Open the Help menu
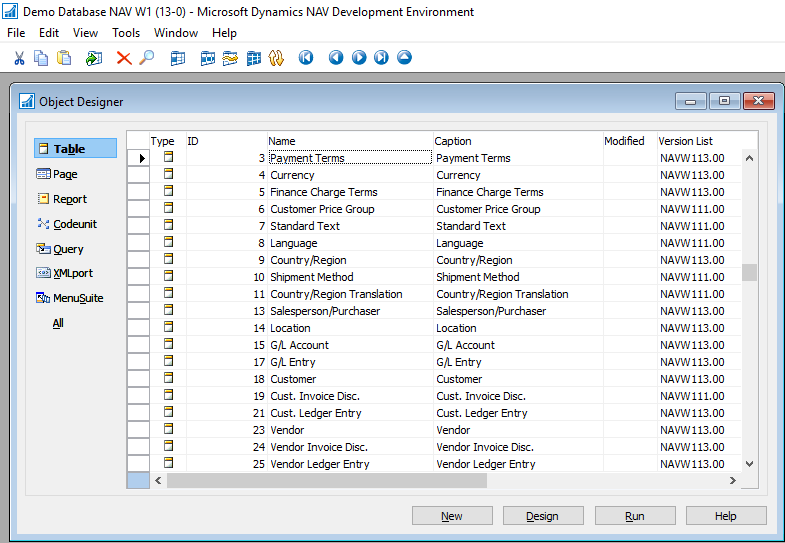 click(224, 33)
